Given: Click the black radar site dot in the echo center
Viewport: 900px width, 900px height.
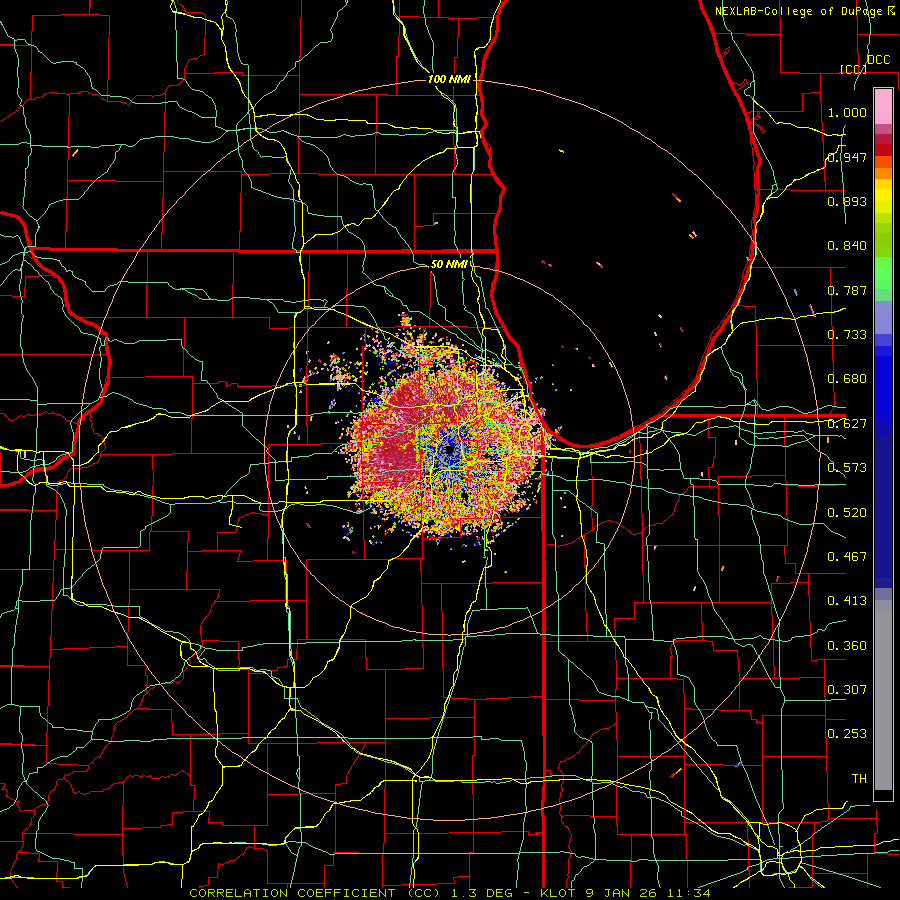Looking at the screenshot, I should point(450,450).
